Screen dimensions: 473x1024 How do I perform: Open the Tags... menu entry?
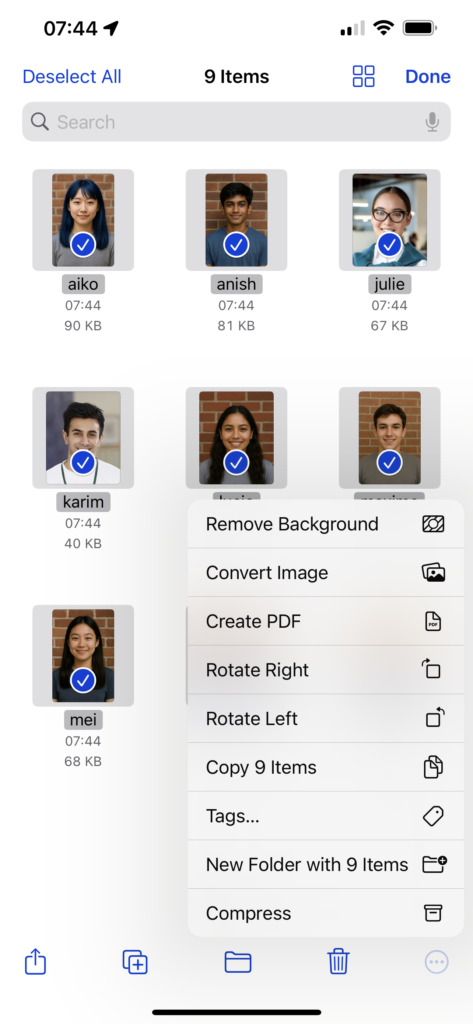coord(325,816)
